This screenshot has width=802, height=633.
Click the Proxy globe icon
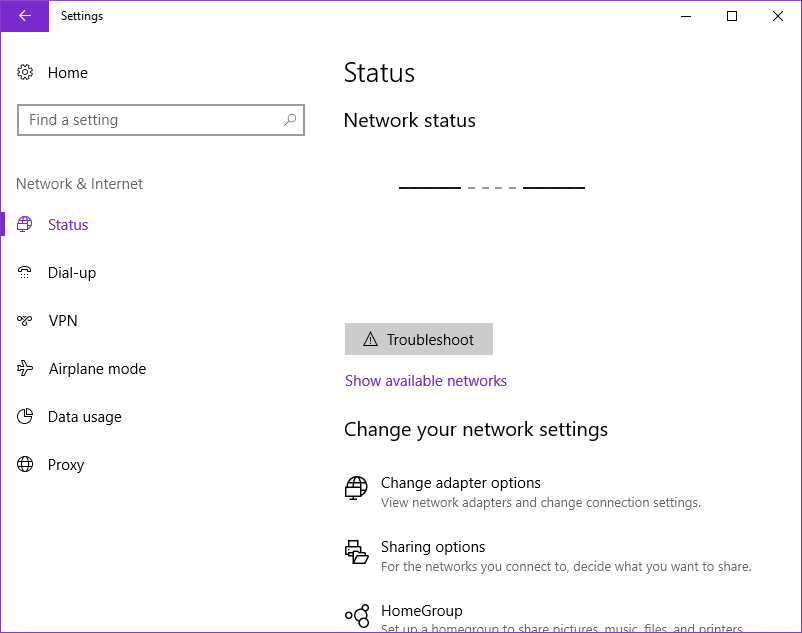tap(25, 464)
